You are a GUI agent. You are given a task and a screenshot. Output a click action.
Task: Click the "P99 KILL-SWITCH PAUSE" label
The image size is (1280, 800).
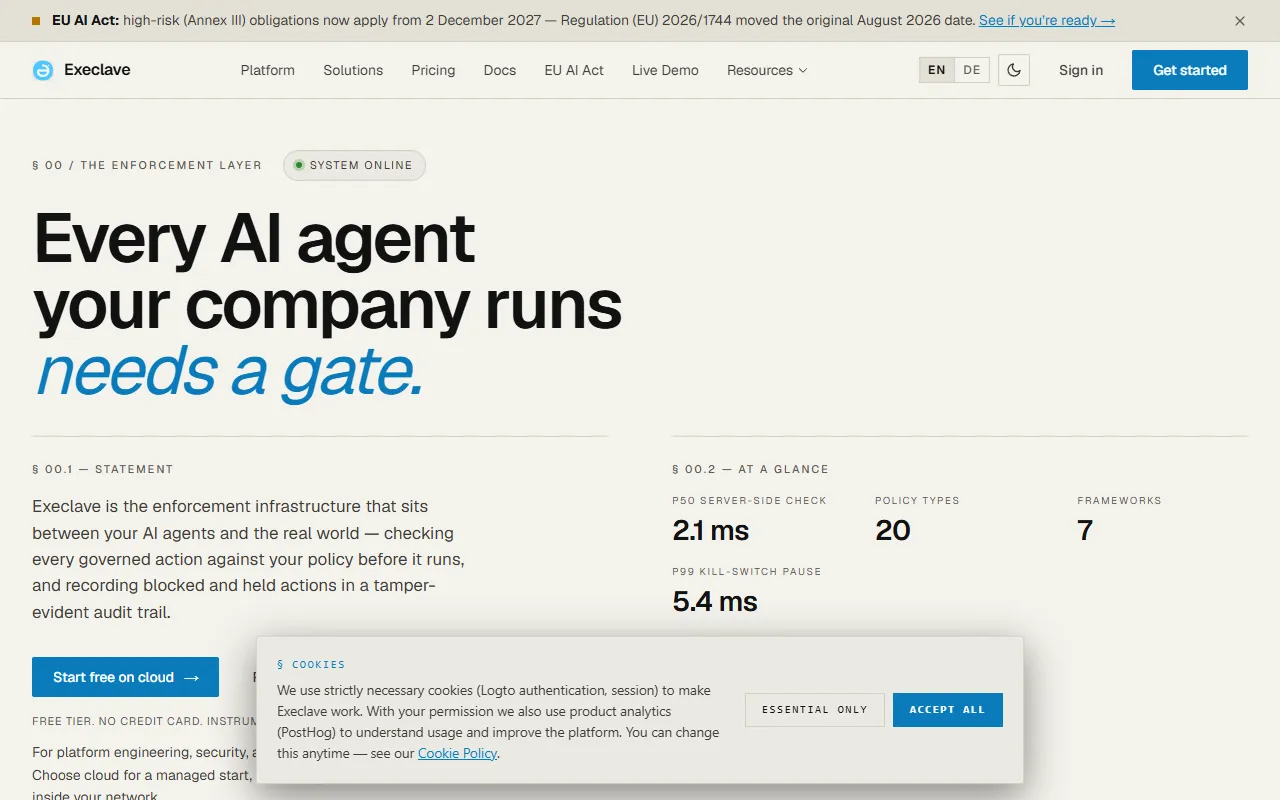(747, 572)
